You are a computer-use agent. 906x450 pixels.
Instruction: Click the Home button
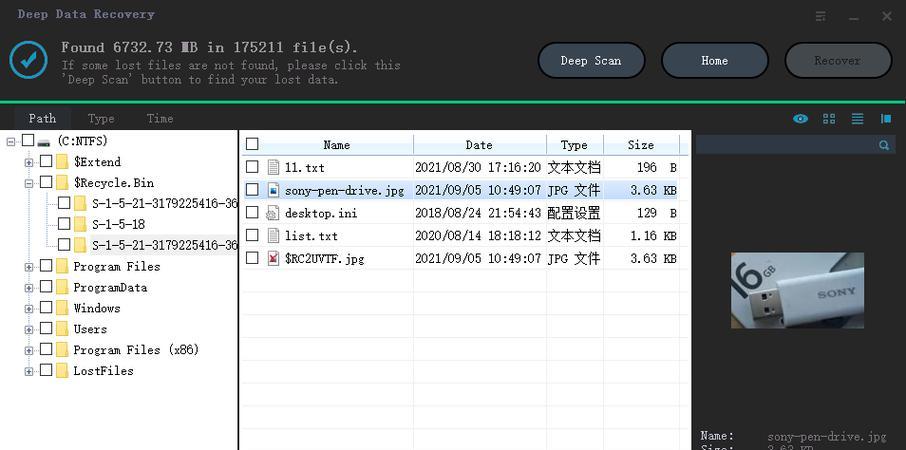click(x=715, y=61)
